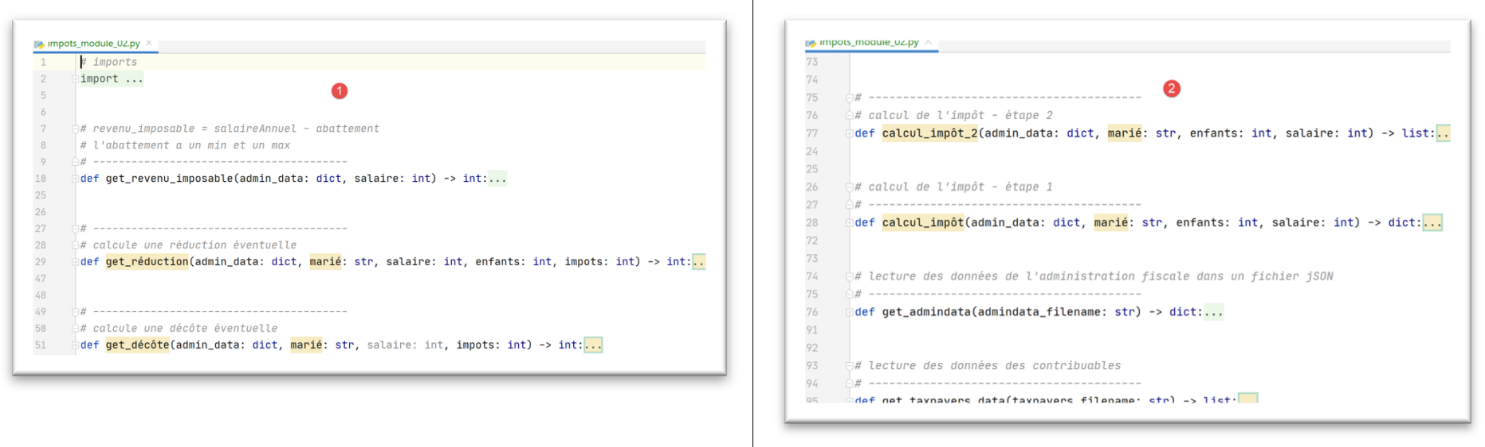The width and height of the screenshot is (1485, 447).
Task: Click the red number 2 badge
Action: click(1172, 89)
